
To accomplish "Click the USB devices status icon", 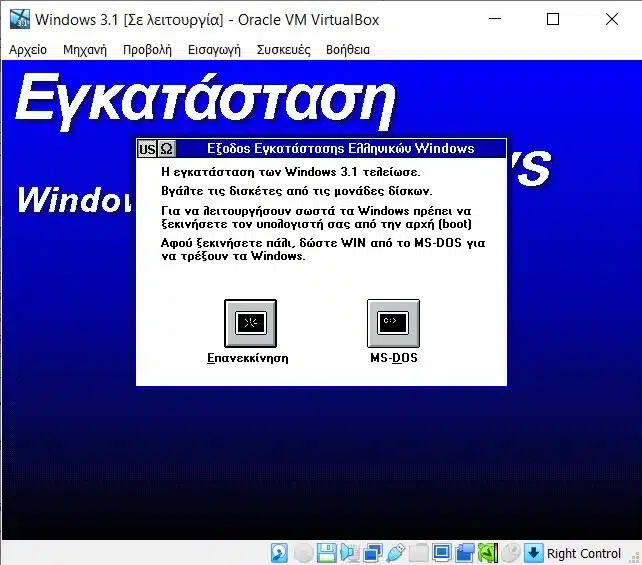I will 396,553.
